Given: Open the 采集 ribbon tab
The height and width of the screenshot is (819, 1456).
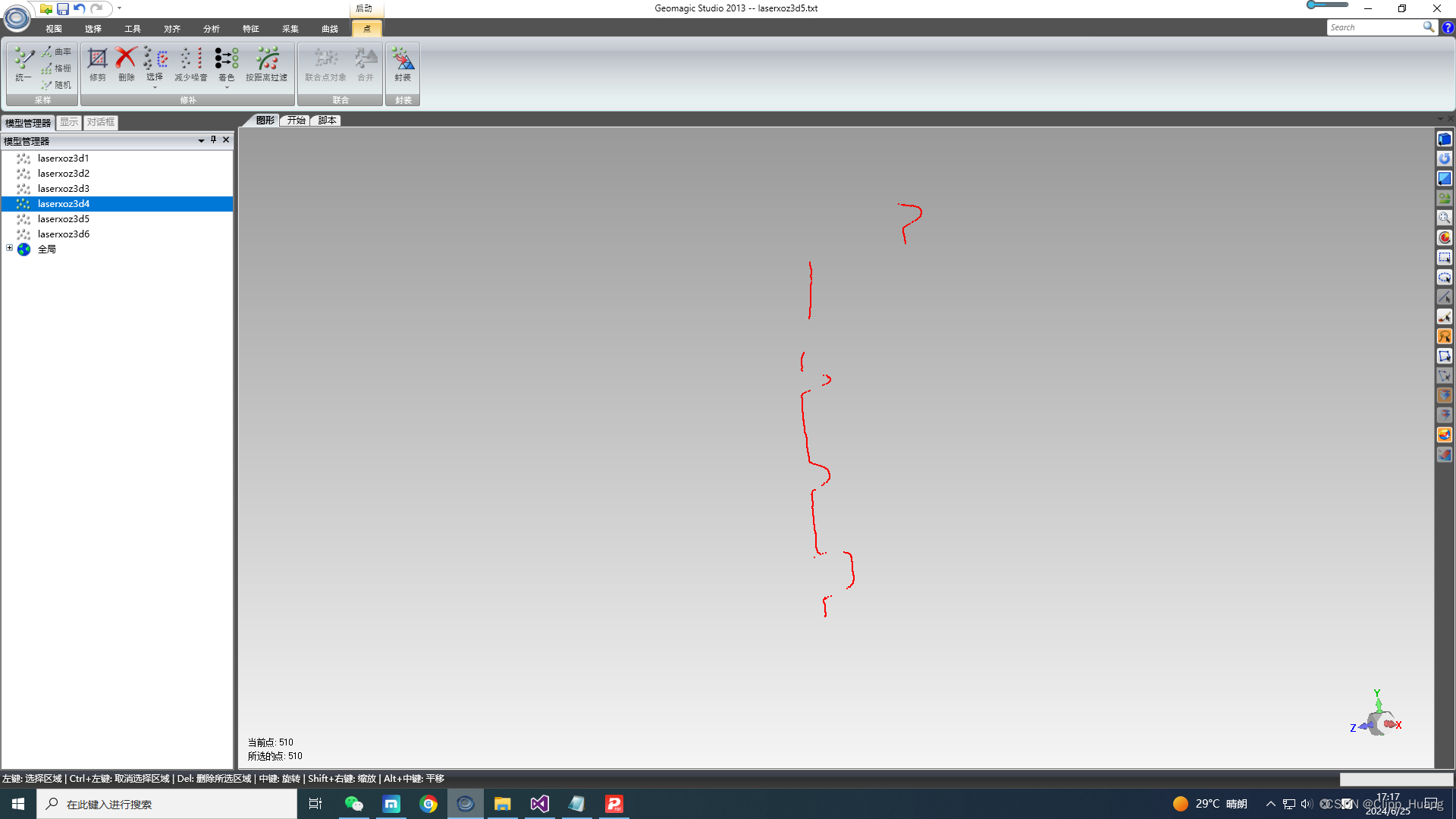Looking at the screenshot, I should point(290,29).
